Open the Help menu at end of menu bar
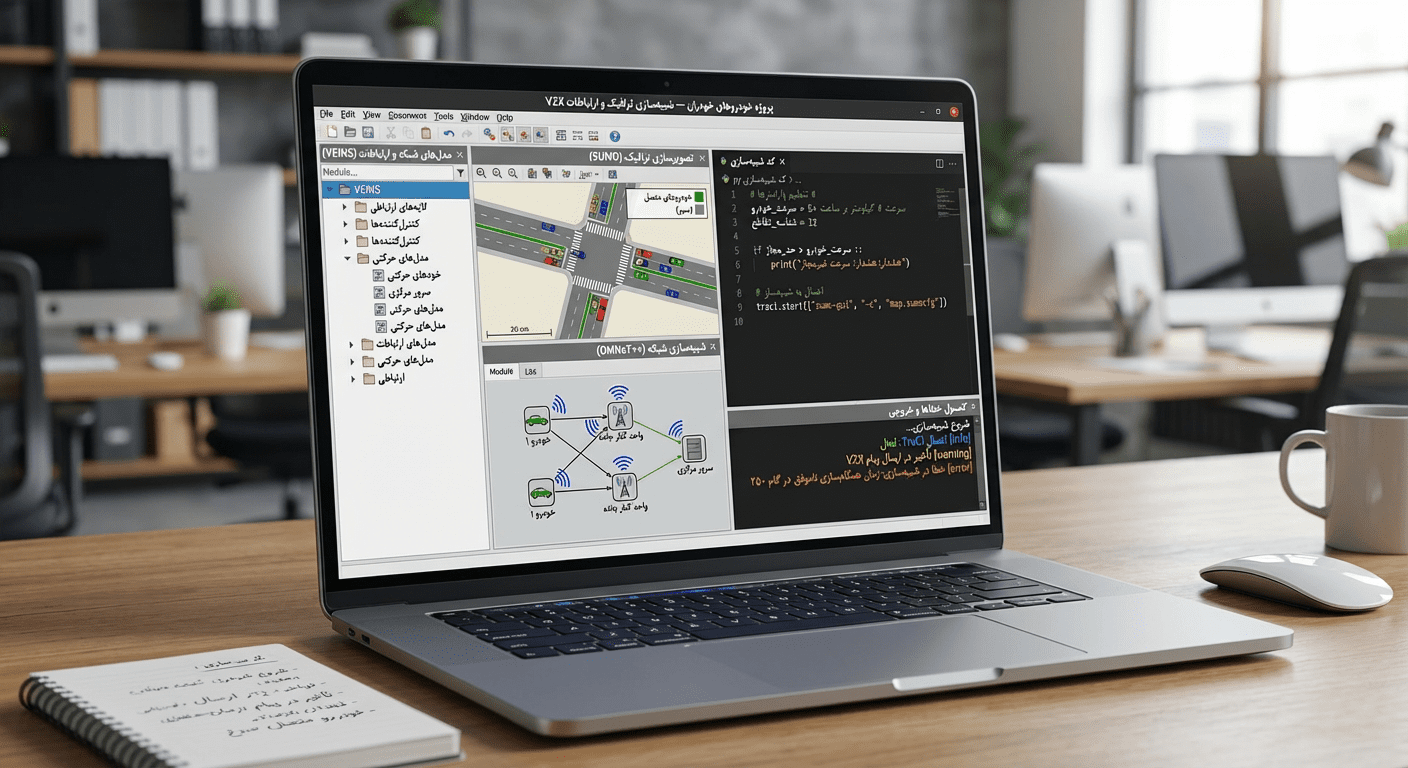Screen dimensions: 1408x768 pyautogui.click(x=505, y=117)
